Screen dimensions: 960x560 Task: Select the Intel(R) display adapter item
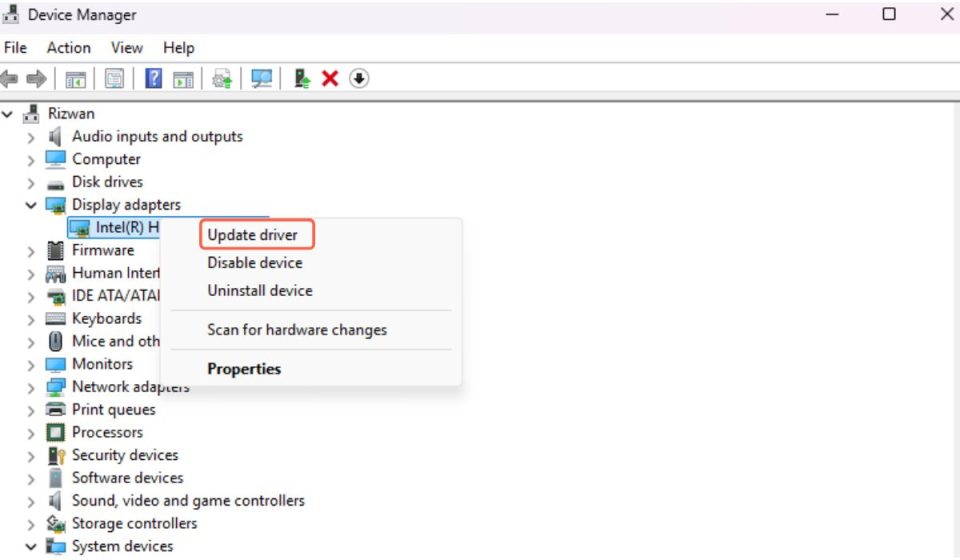113,228
